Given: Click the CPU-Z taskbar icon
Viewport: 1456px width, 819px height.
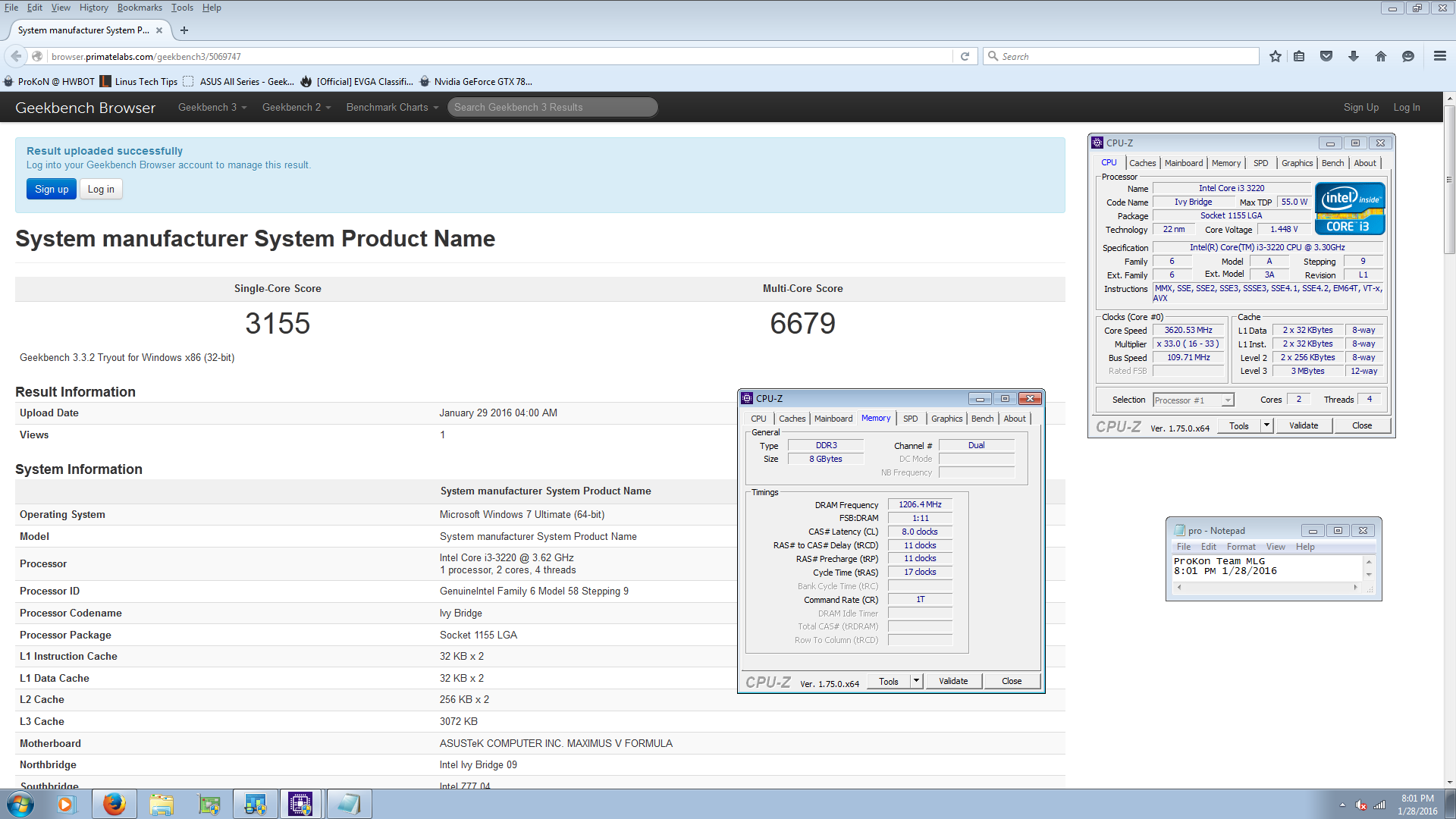Looking at the screenshot, I should (x=300, y=804).
